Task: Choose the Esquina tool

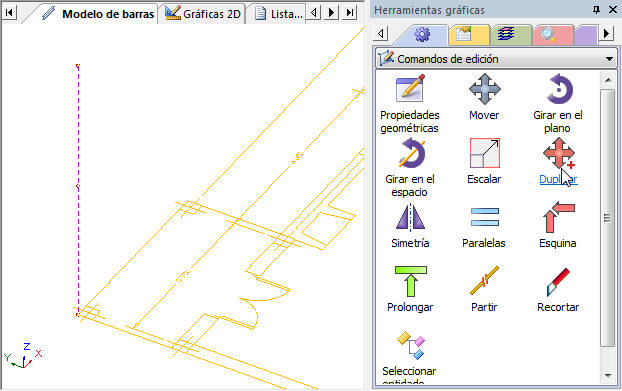Action: pyautogui.click(x=558, y=226)
